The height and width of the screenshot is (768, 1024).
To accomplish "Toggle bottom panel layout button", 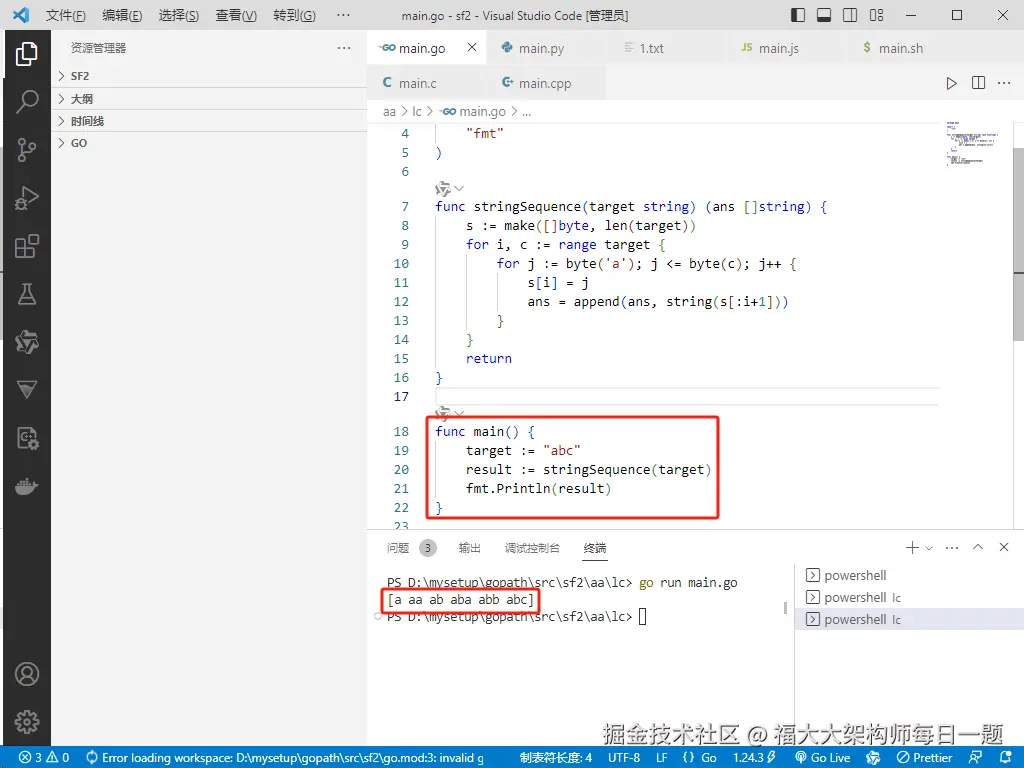I will tap(824, 15).
